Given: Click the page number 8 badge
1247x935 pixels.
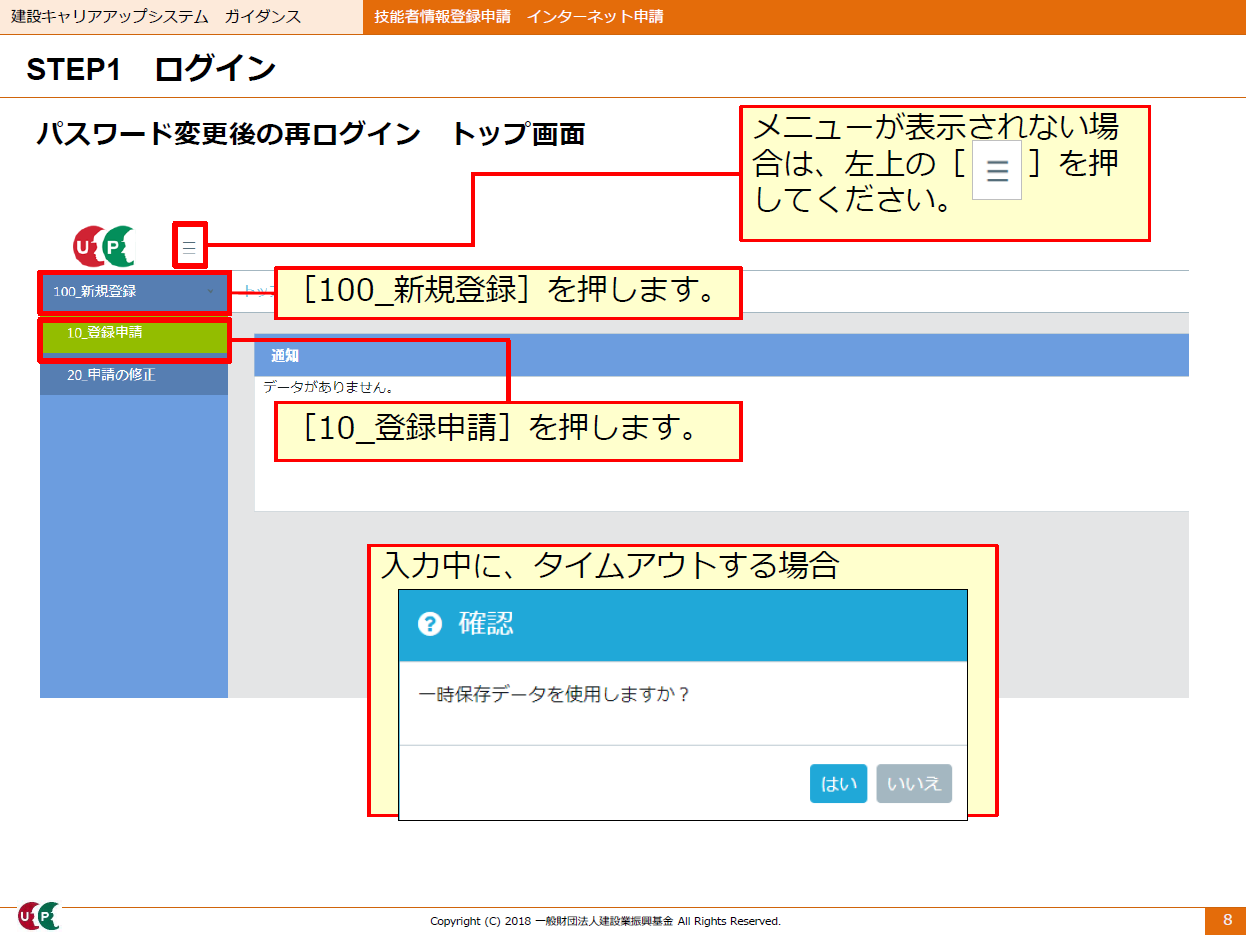Looking at the screenshot, I should click(x=1226, y=920).
